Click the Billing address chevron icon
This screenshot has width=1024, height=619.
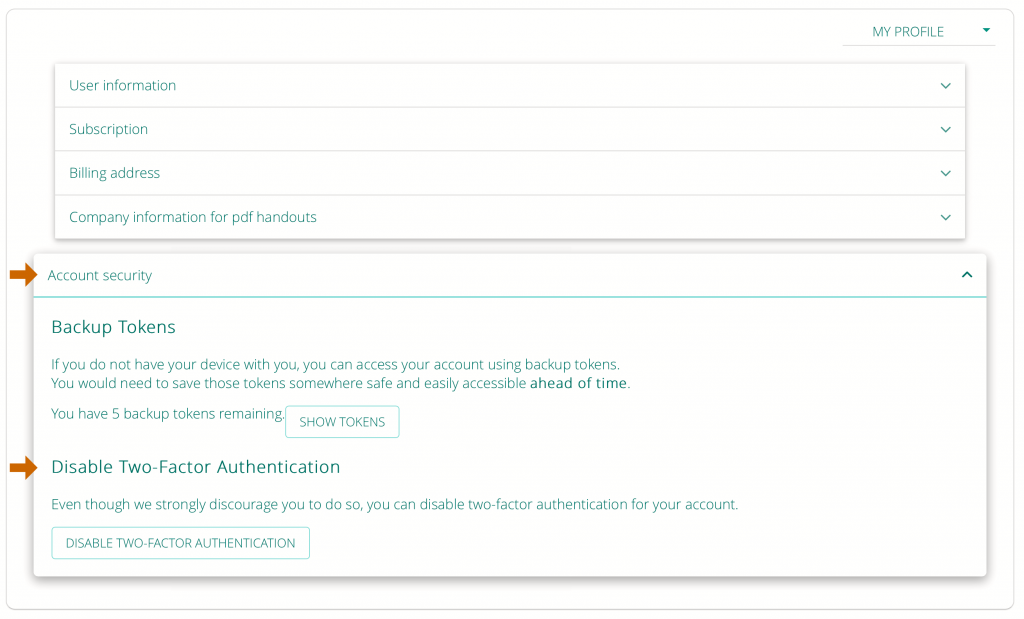945,173
